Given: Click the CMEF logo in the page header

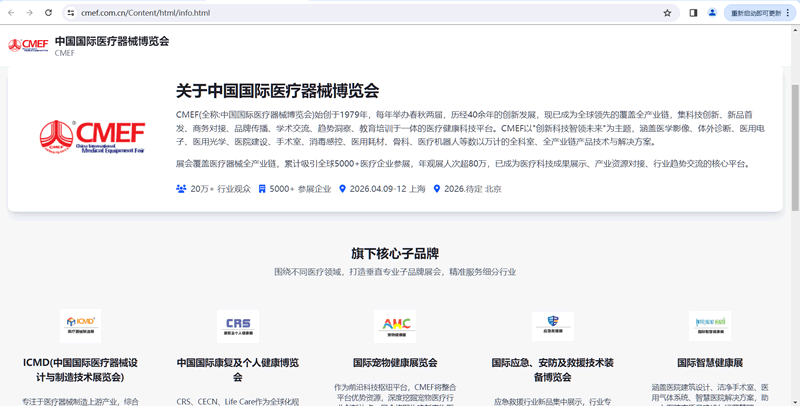Looking at the screenshot, I should 28,46.
